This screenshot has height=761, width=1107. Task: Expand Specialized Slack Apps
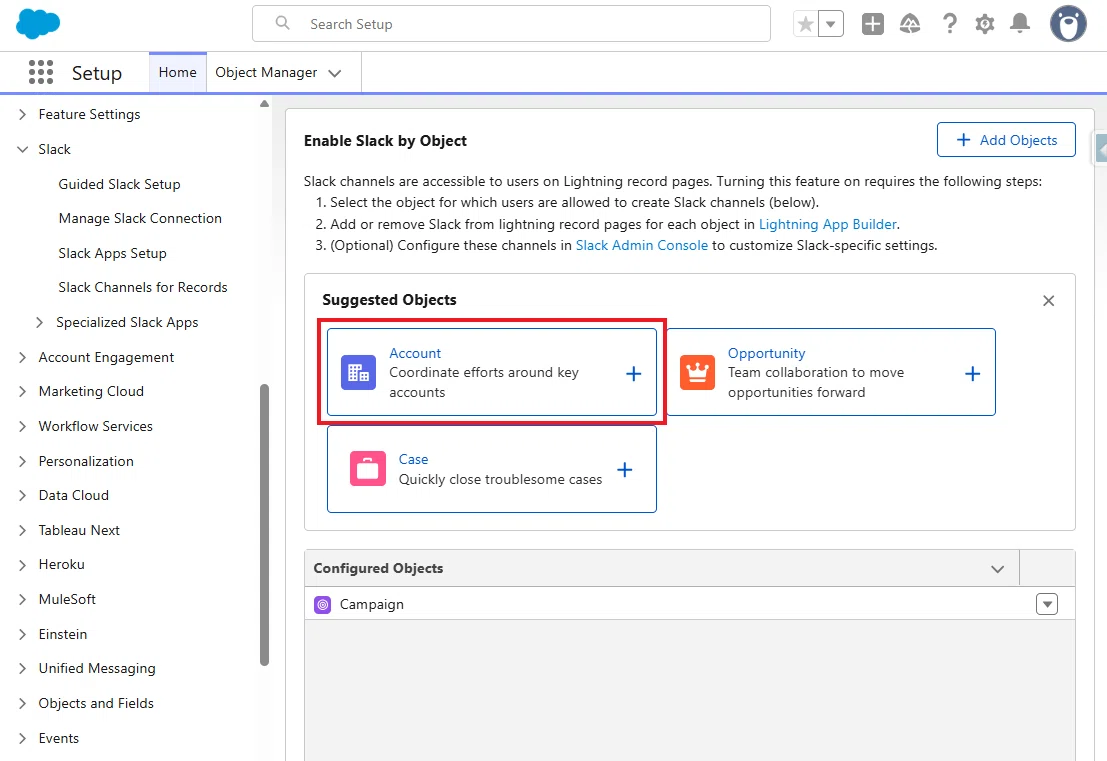[40, 323]
